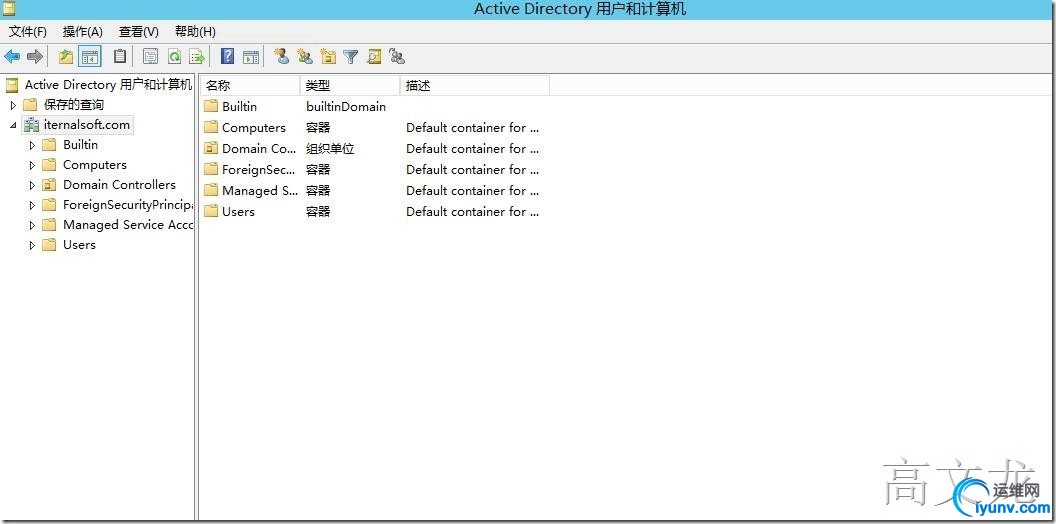Click the funnel Filter options icon

pyautogui.click(x=351, y=57)
